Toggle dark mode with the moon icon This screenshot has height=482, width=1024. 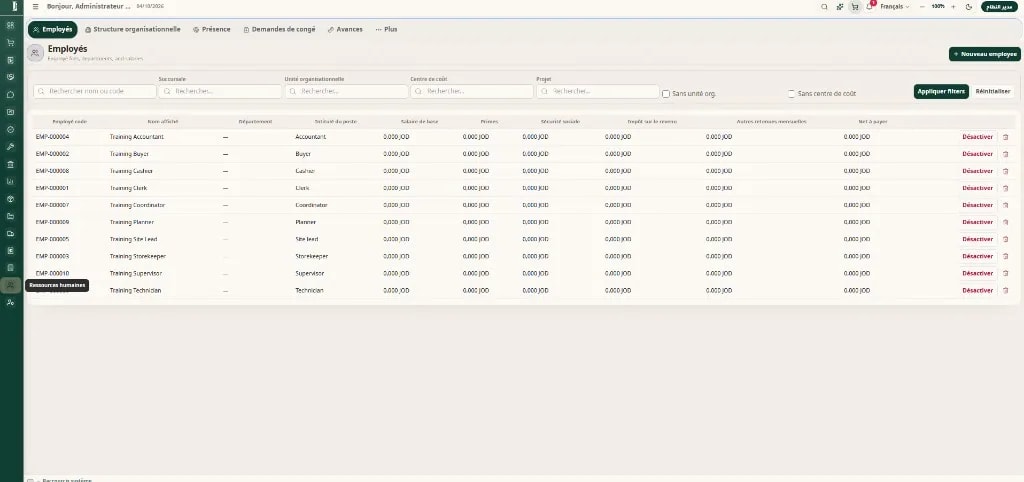pyautogui.click(x=968, y=7)
